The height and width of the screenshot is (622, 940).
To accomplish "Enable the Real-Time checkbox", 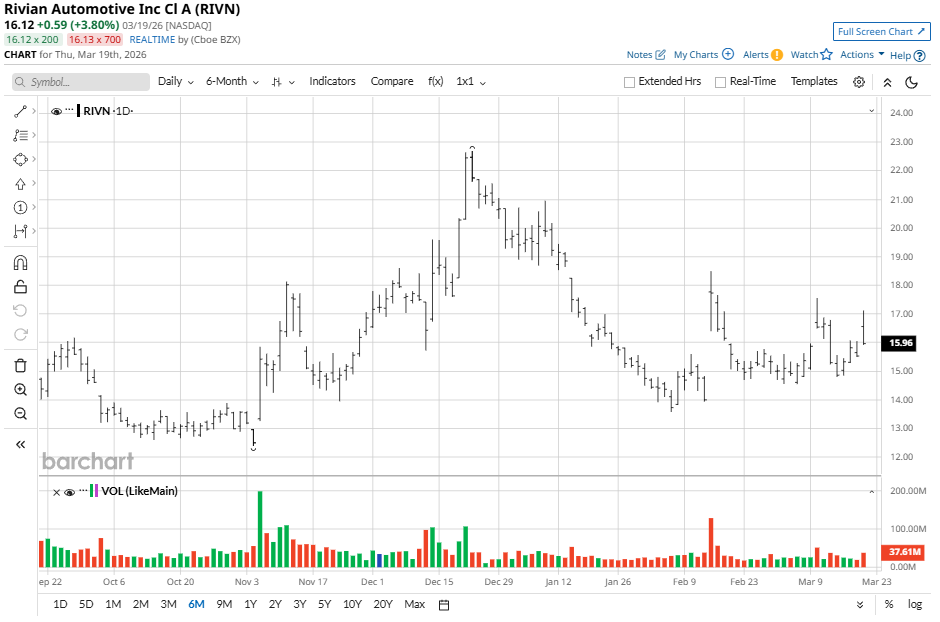I will [721, 82].
